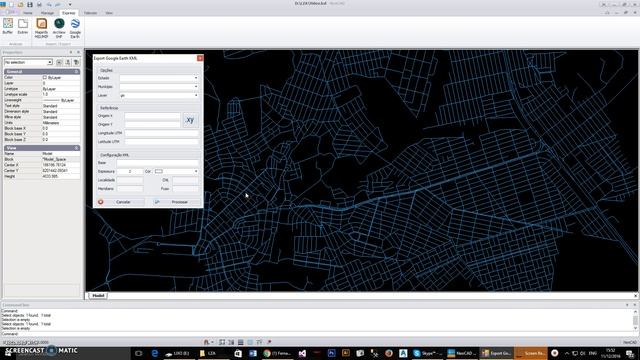This screenshot has height=360, width=640.
Task: Open the MapInfo MID/MIF export tool
Action: coord(41,28)
